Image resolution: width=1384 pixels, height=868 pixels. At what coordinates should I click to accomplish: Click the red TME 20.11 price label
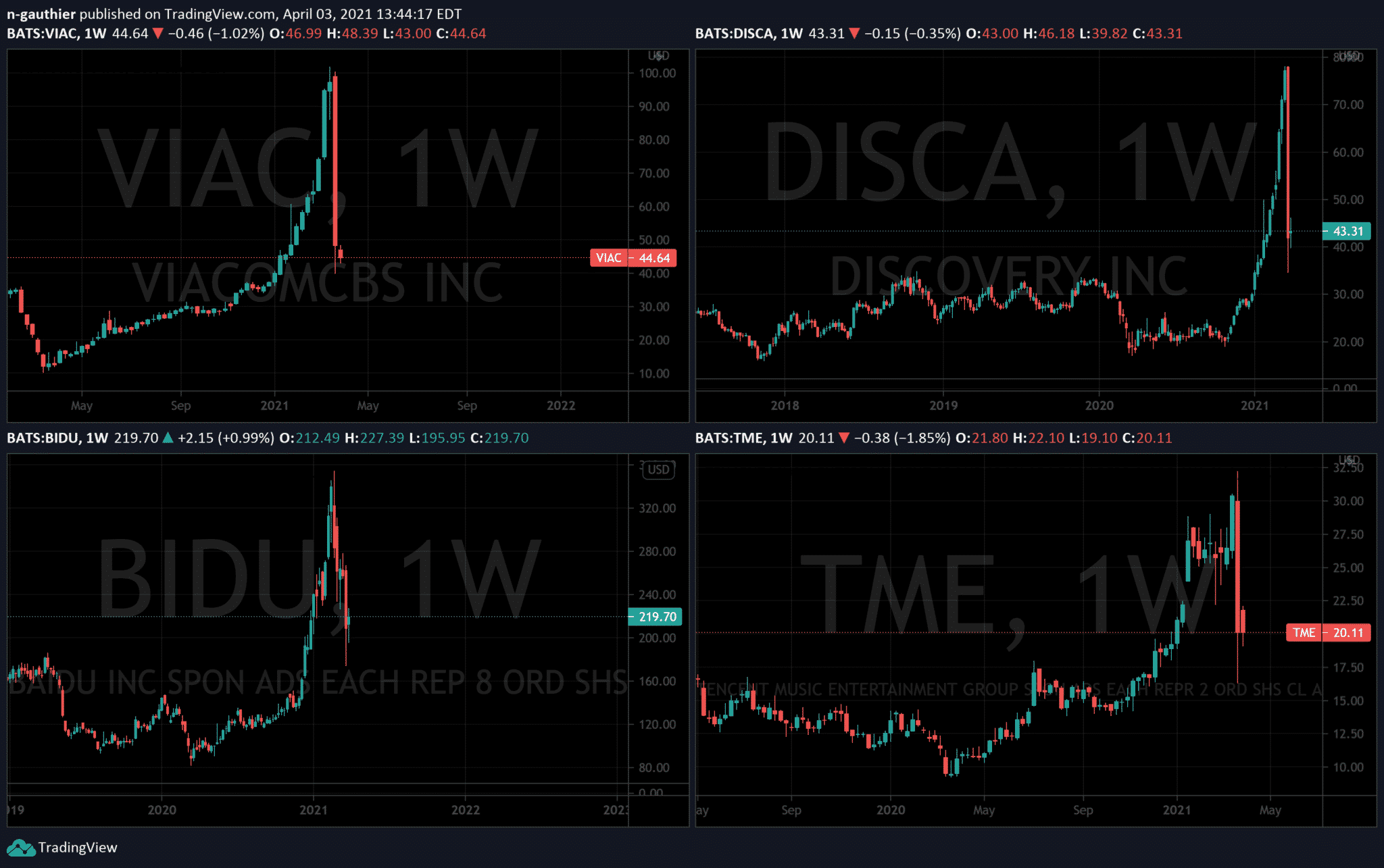click(1329, 633)
